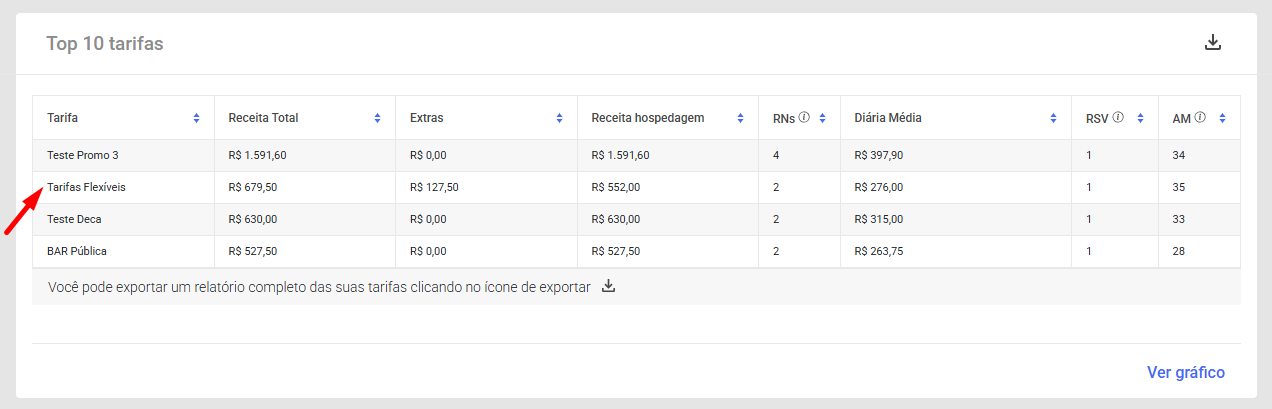Select the Tarifas Flexíveis row name
The image size is (1272, 409).
click(x=86, y=187)
